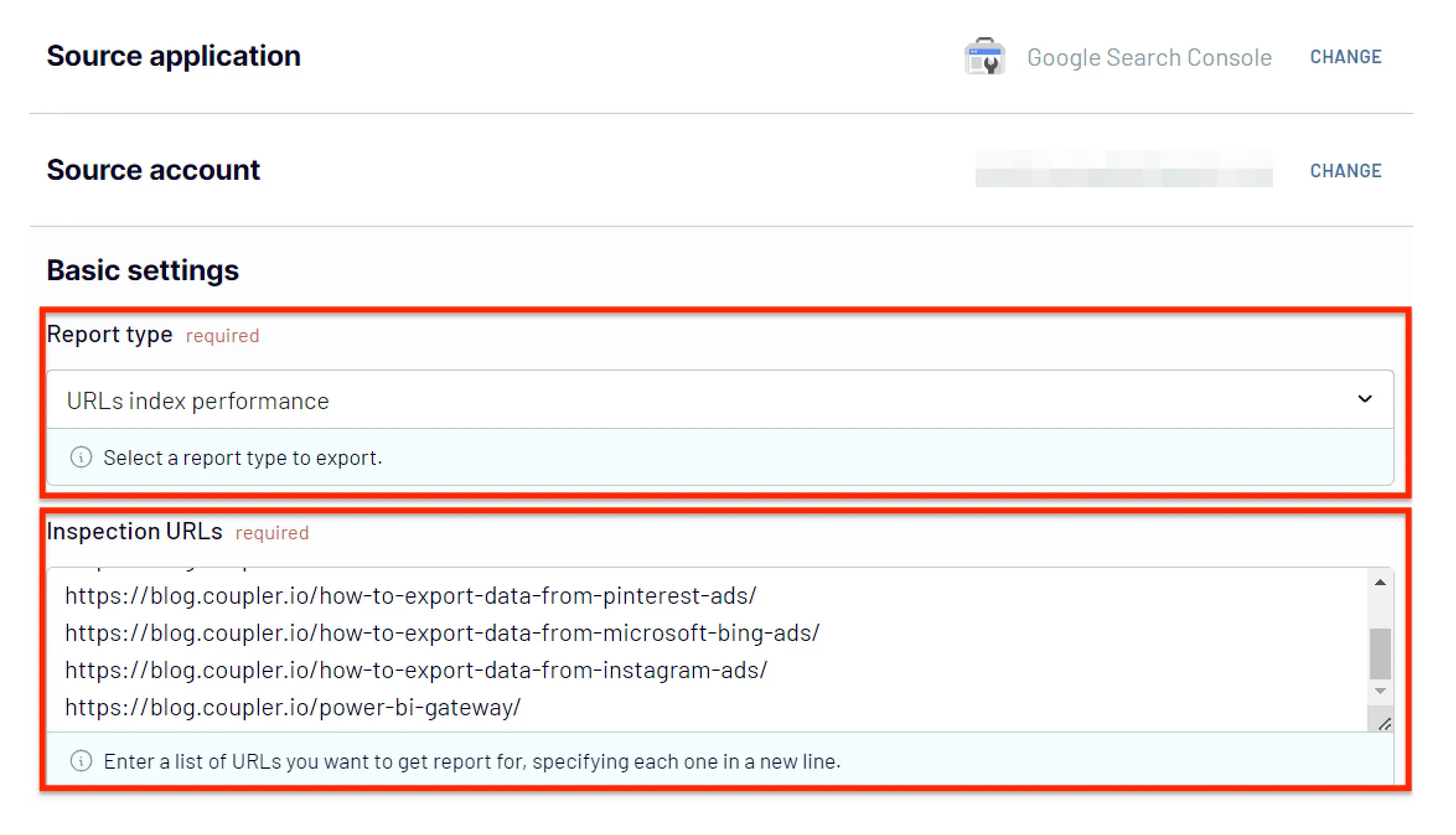1456x835 pixels.
Task: Click the instagram-ads URL line
Action: (x=416, y=670)
